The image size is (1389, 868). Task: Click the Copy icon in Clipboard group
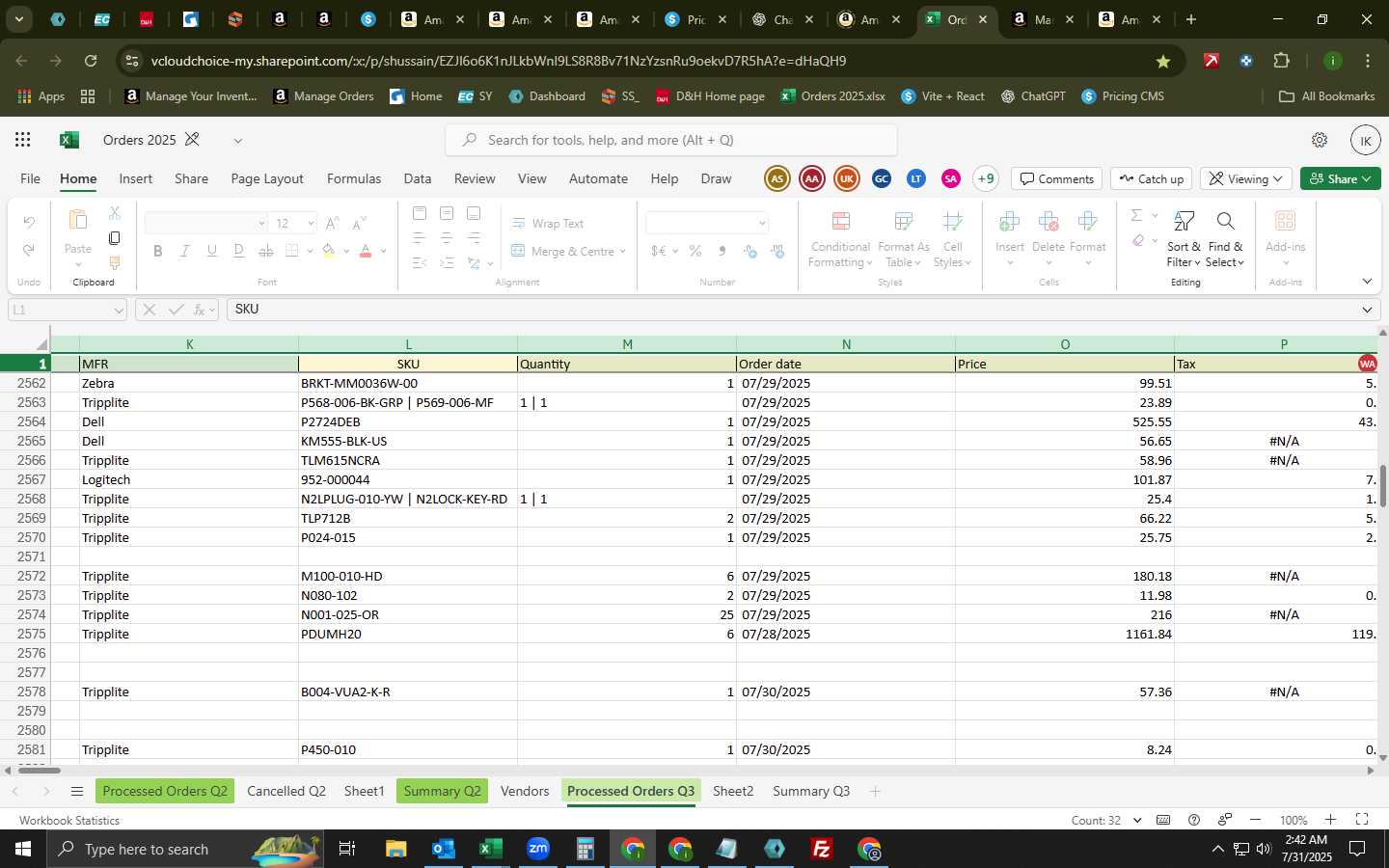[x=114, y=238]
